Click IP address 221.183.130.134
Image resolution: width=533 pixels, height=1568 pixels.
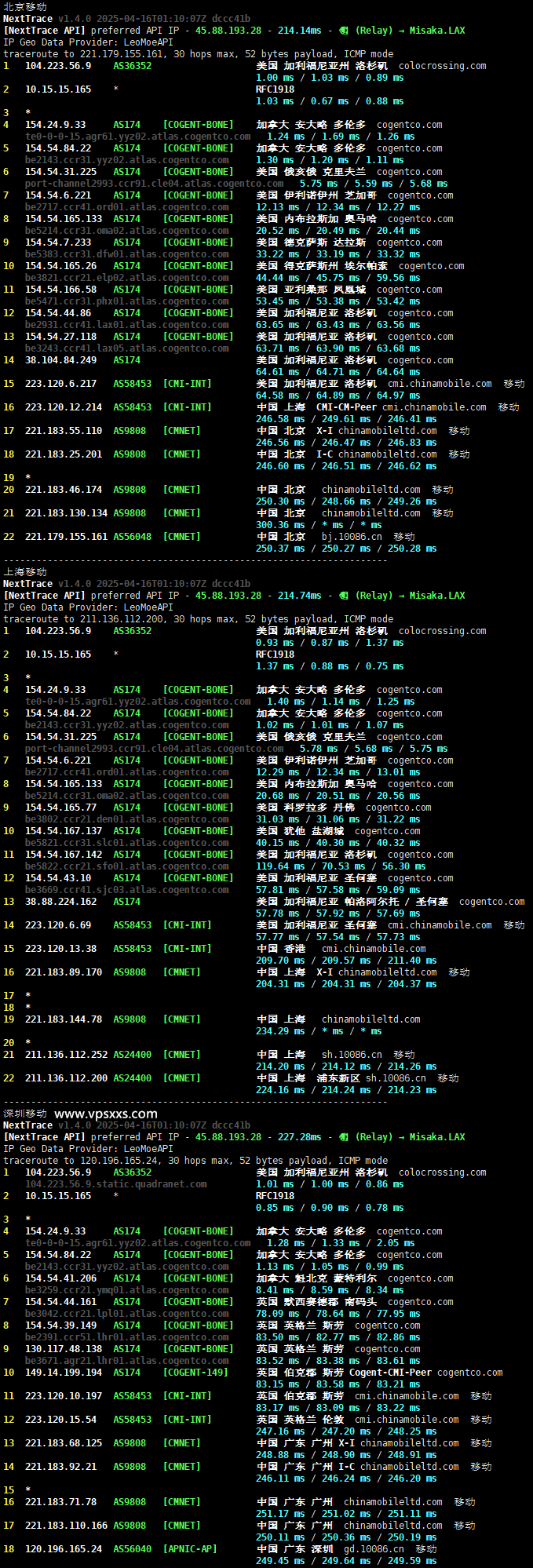click(x=66, y=513)
